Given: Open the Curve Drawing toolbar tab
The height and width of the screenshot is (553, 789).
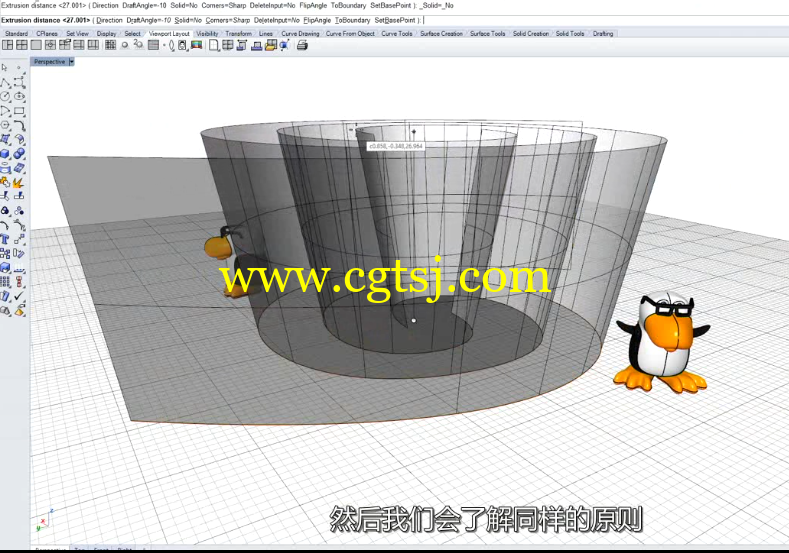Looking at the screenshot, I should [300, 34].
